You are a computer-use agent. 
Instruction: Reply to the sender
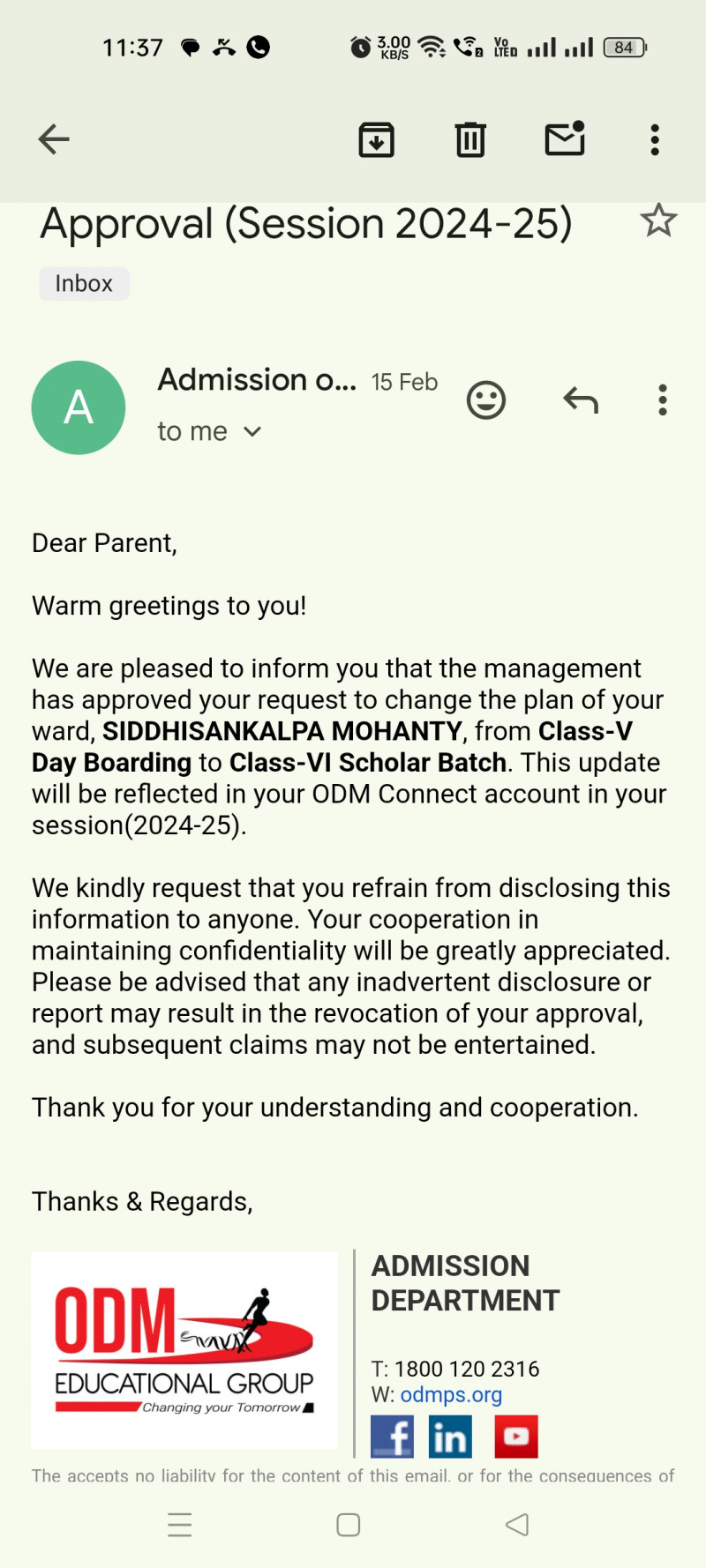tap(581, 400)
